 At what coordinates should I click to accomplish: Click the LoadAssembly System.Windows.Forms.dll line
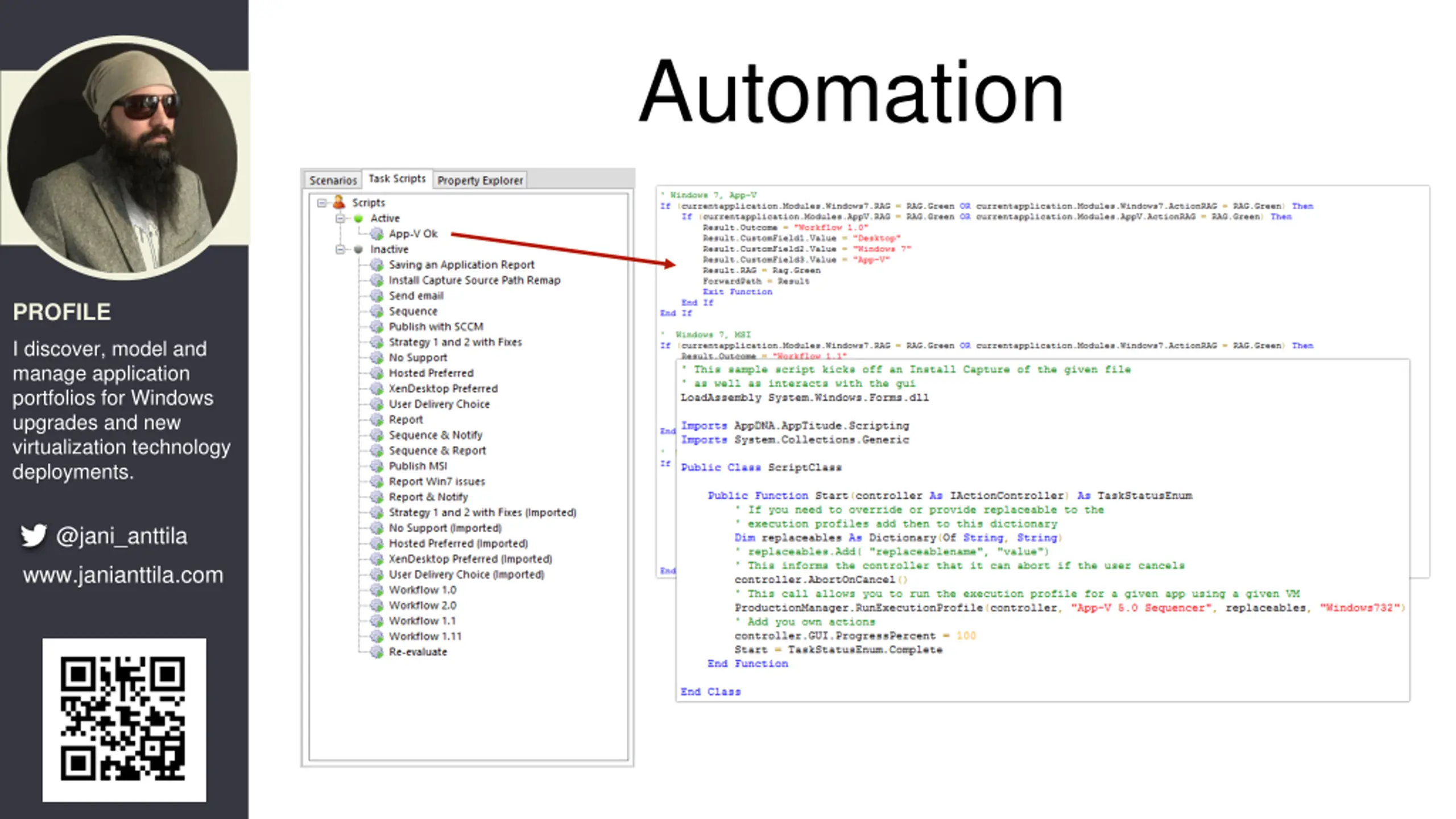805,398
